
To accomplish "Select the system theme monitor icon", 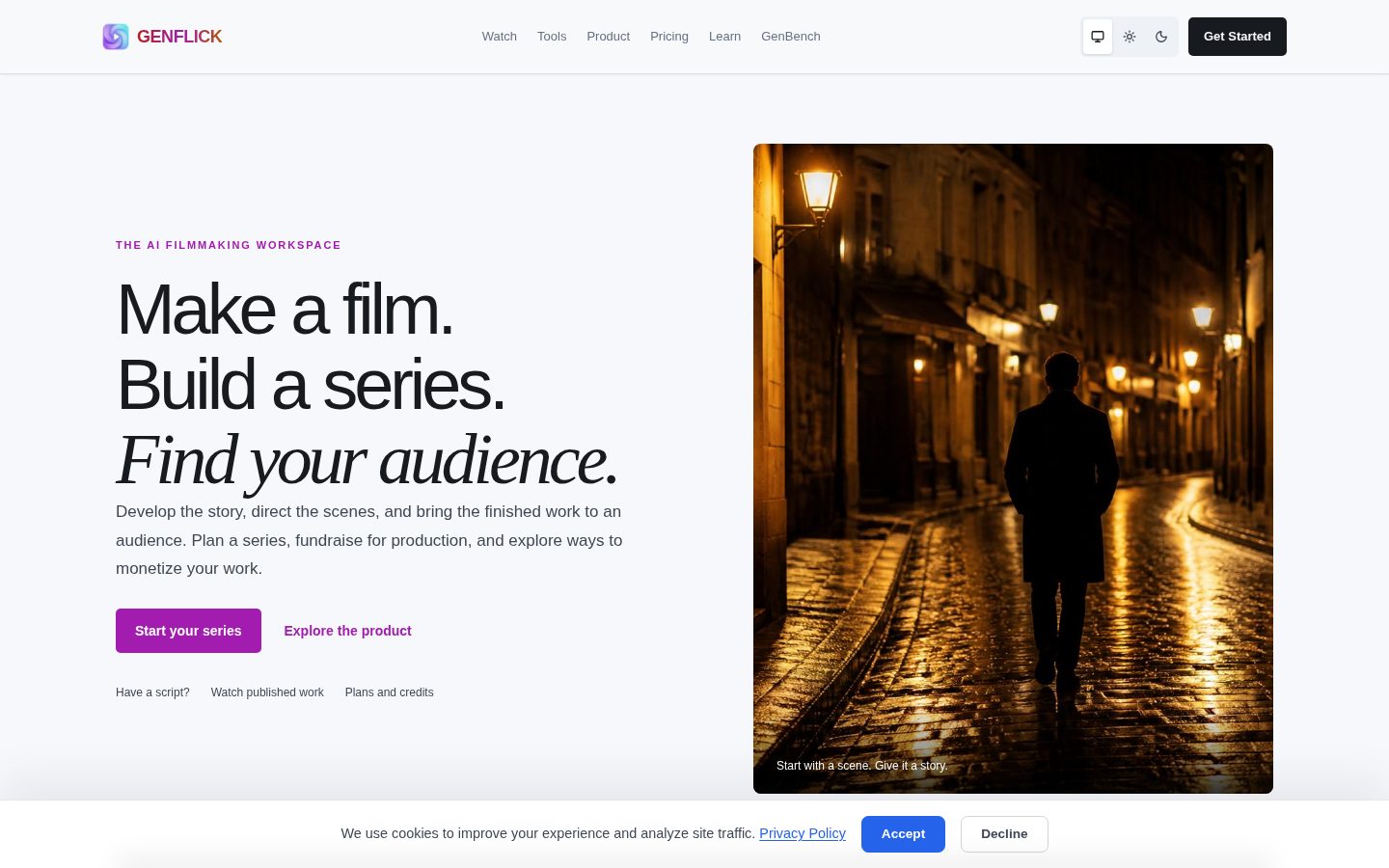I will pos(1098,37).
